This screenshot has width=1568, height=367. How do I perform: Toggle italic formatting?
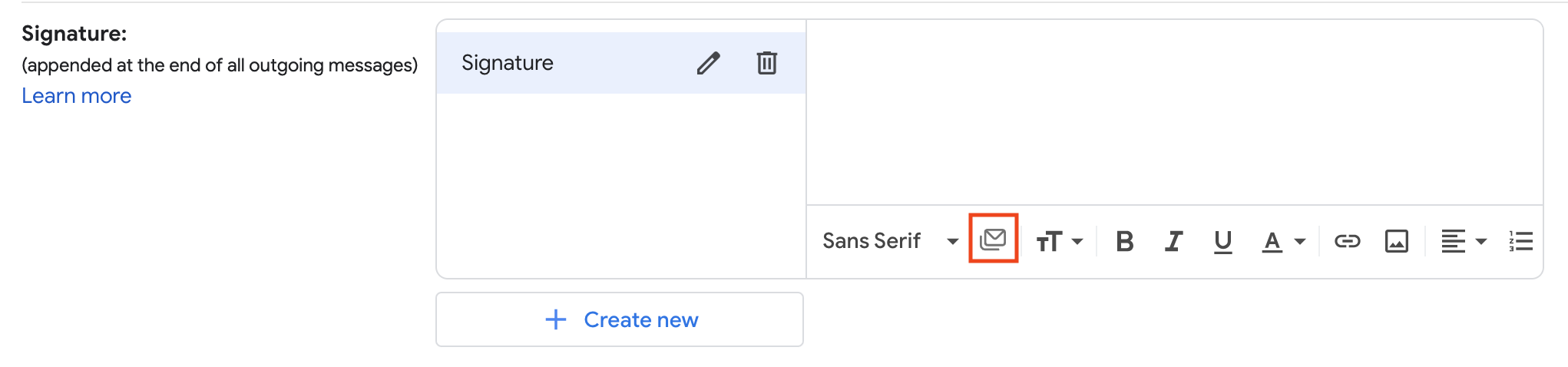tap(1173, 241)
